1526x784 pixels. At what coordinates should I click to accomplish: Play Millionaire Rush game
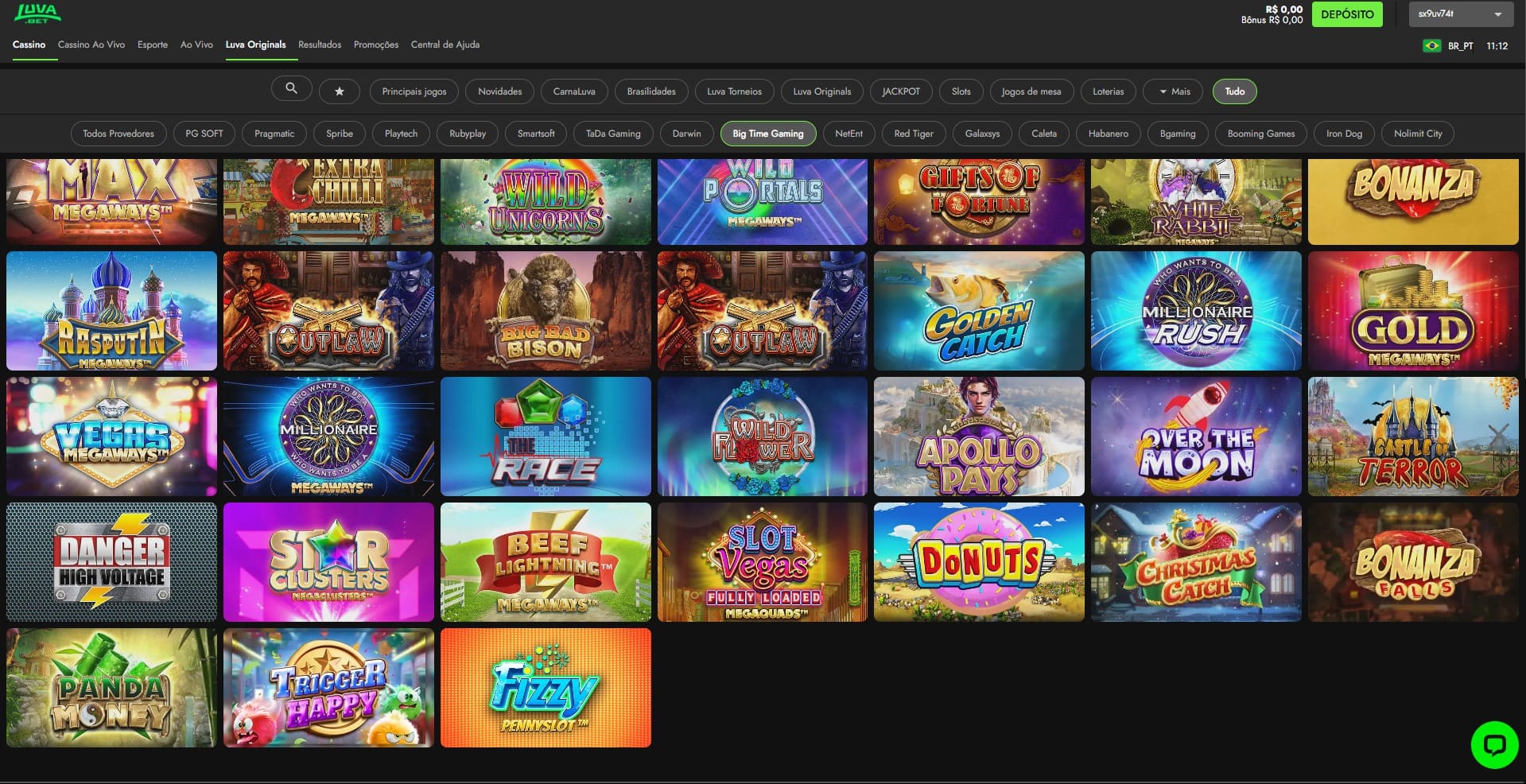pyautogui.click(x=1196, y=311)
